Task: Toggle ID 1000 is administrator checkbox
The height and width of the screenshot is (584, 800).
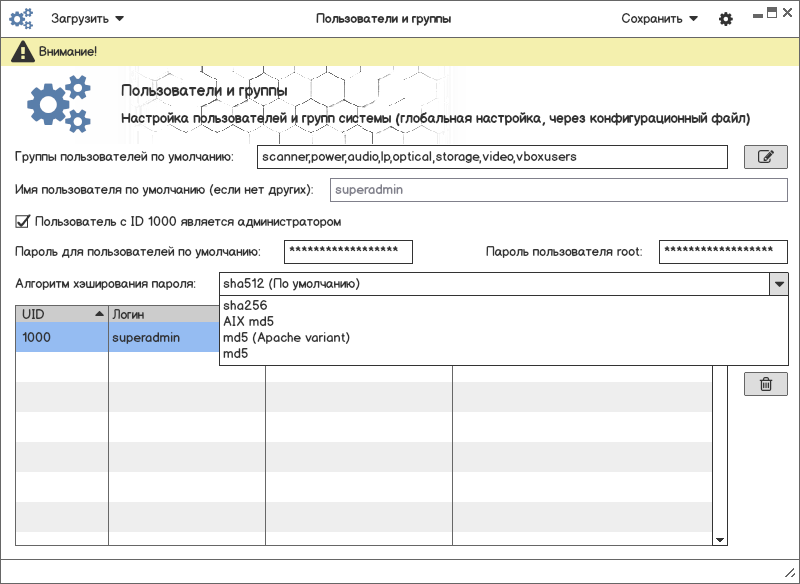Action: [x=23, y=222]
